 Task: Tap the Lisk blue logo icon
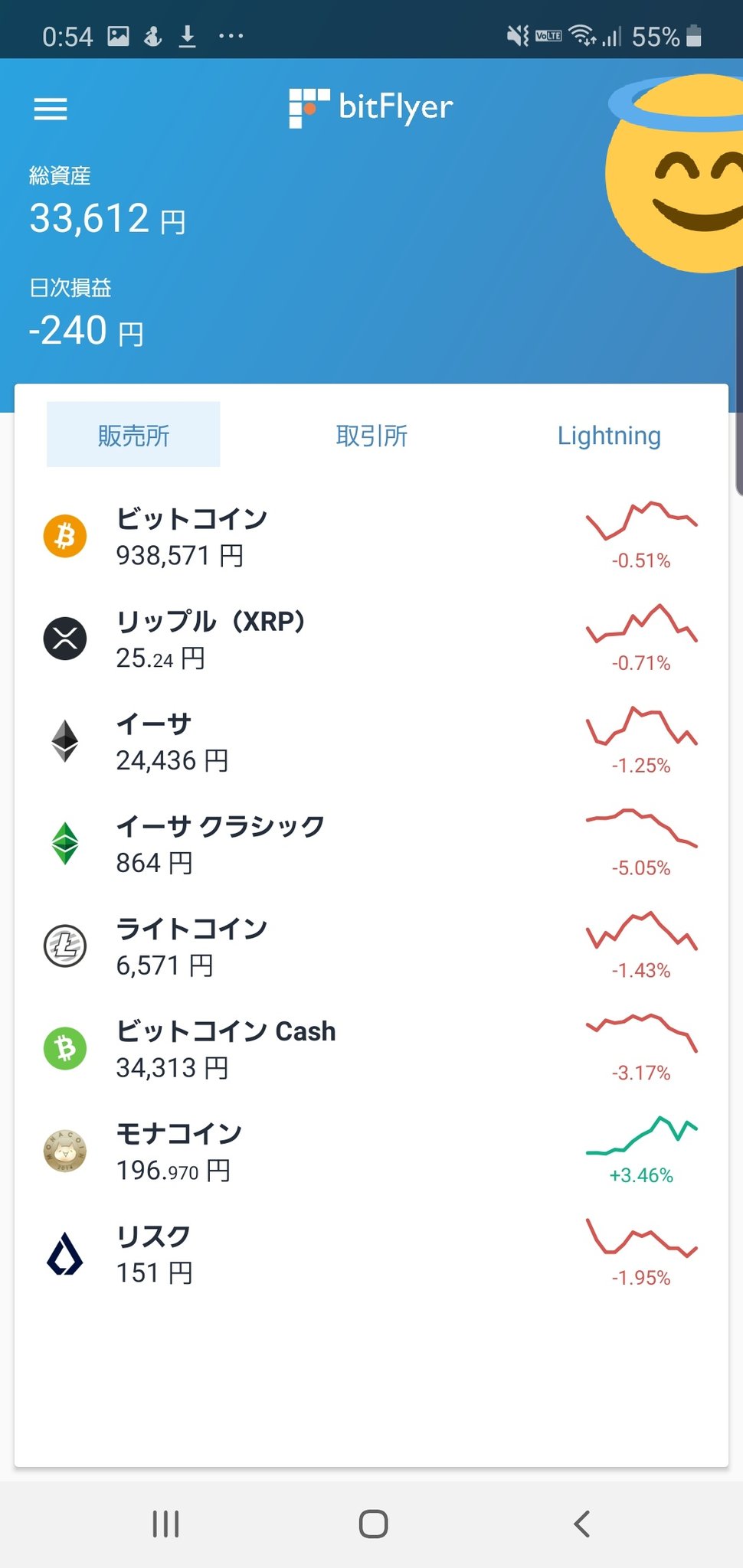pyautogui.click(x=65, y=1254)
